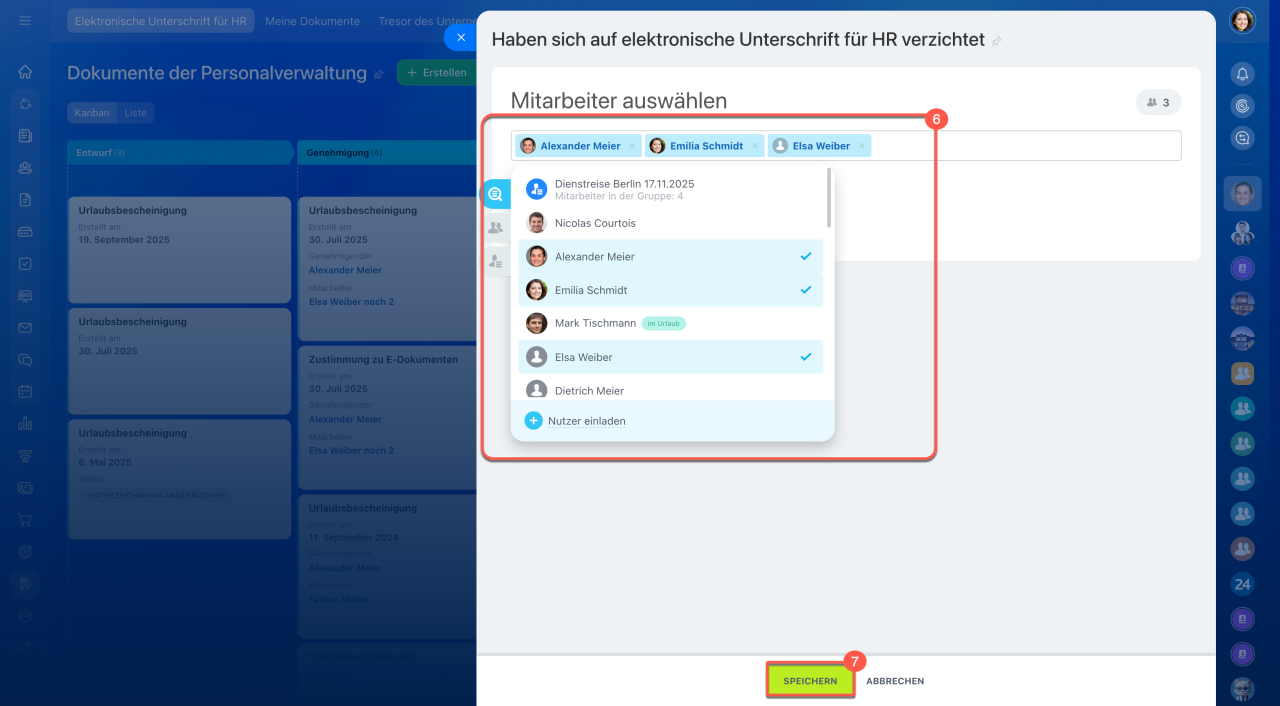Click the home icon in left sidebar
This screenshot has height=706, width=1280.
[x=25, y=72]
